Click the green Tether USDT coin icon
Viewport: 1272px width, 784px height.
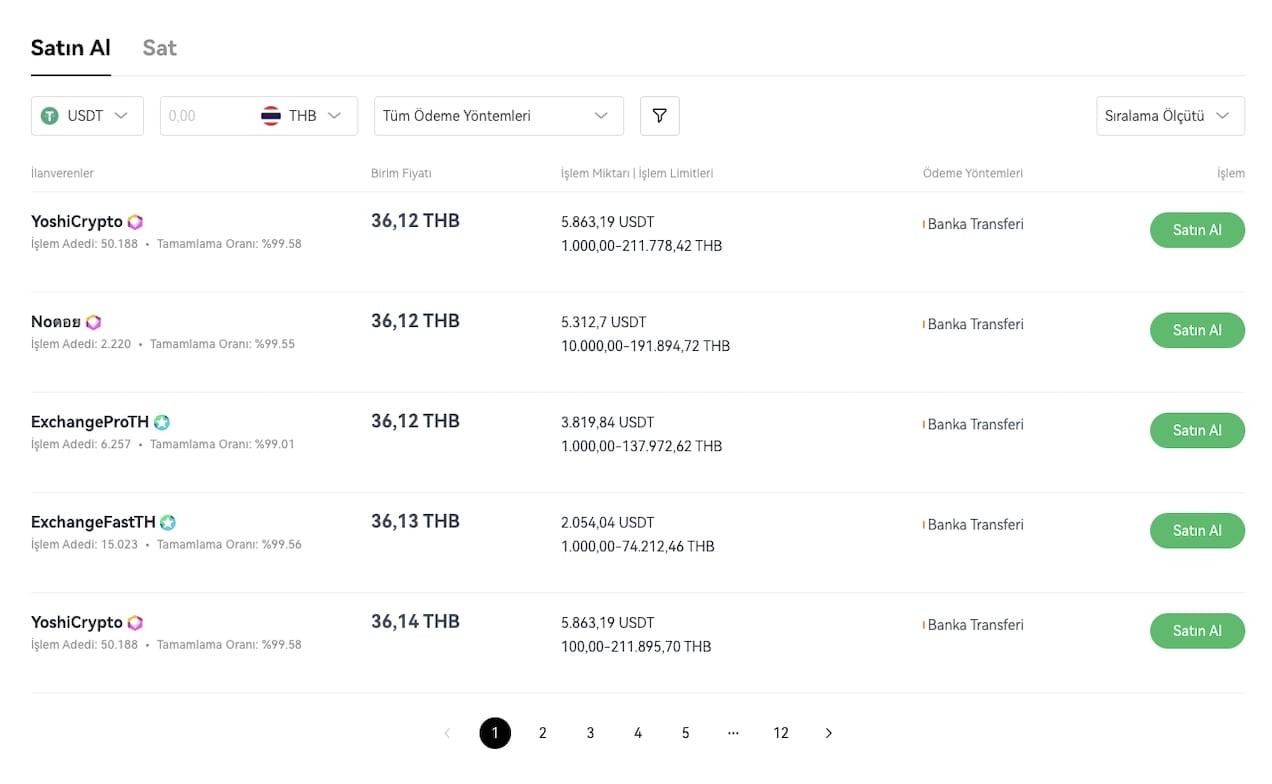50,116
